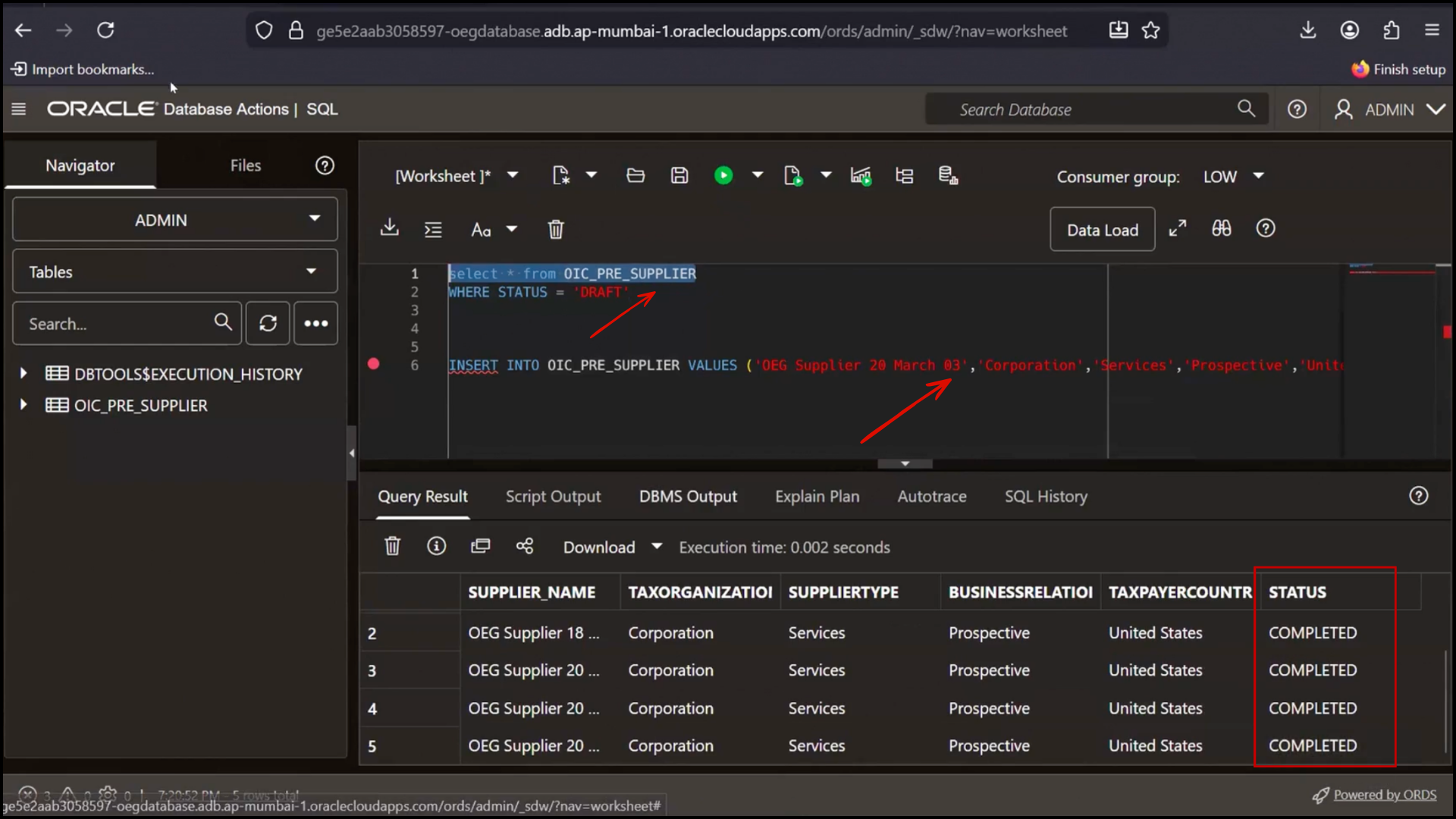The image size is (1456, 819).
Task: Open the help icon beside ADMIN
Action: pyautogui.click(x=1297, y=109)
